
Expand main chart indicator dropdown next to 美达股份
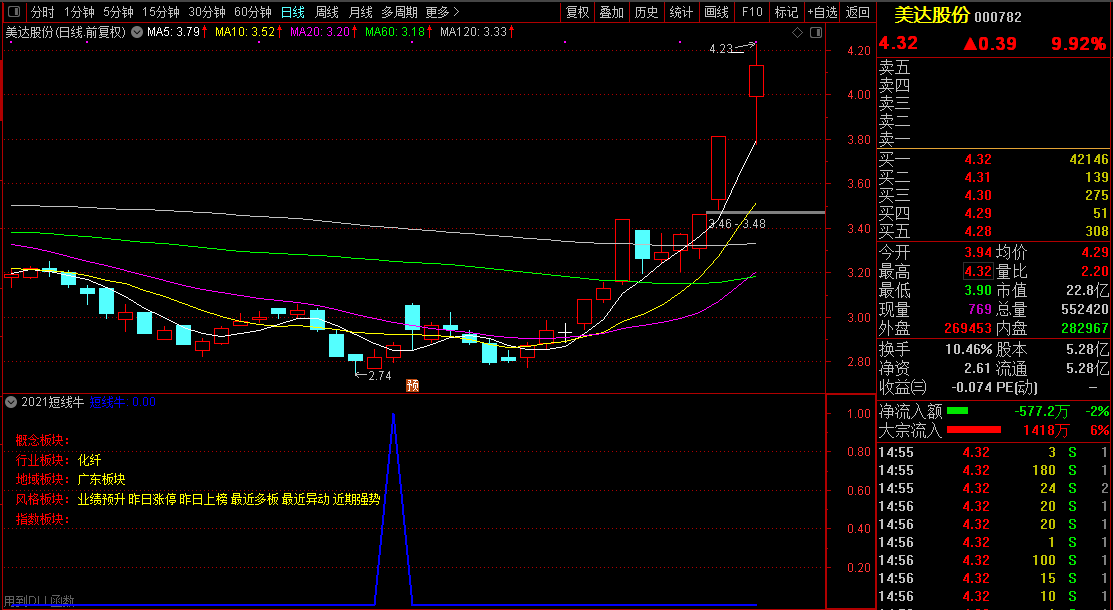(x=136, y=32)
